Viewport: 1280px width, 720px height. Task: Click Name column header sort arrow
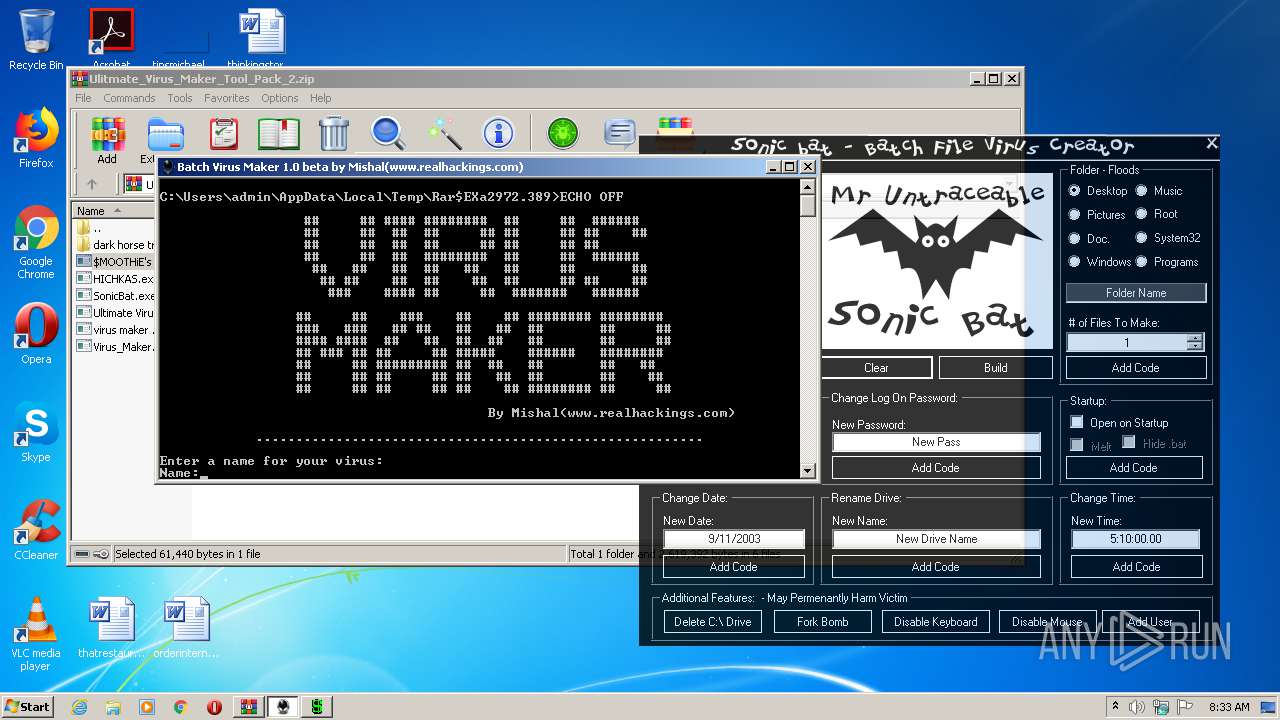(118, 211)
